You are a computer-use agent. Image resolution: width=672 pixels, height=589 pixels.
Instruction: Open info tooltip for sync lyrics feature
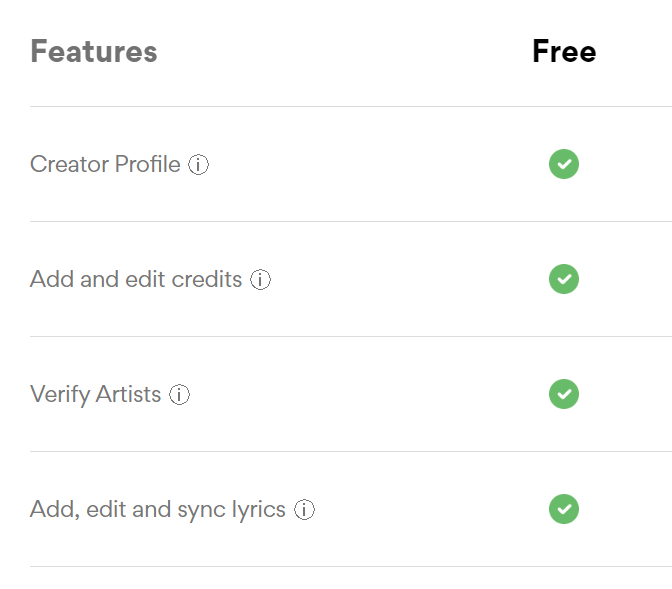pos(304,509)
